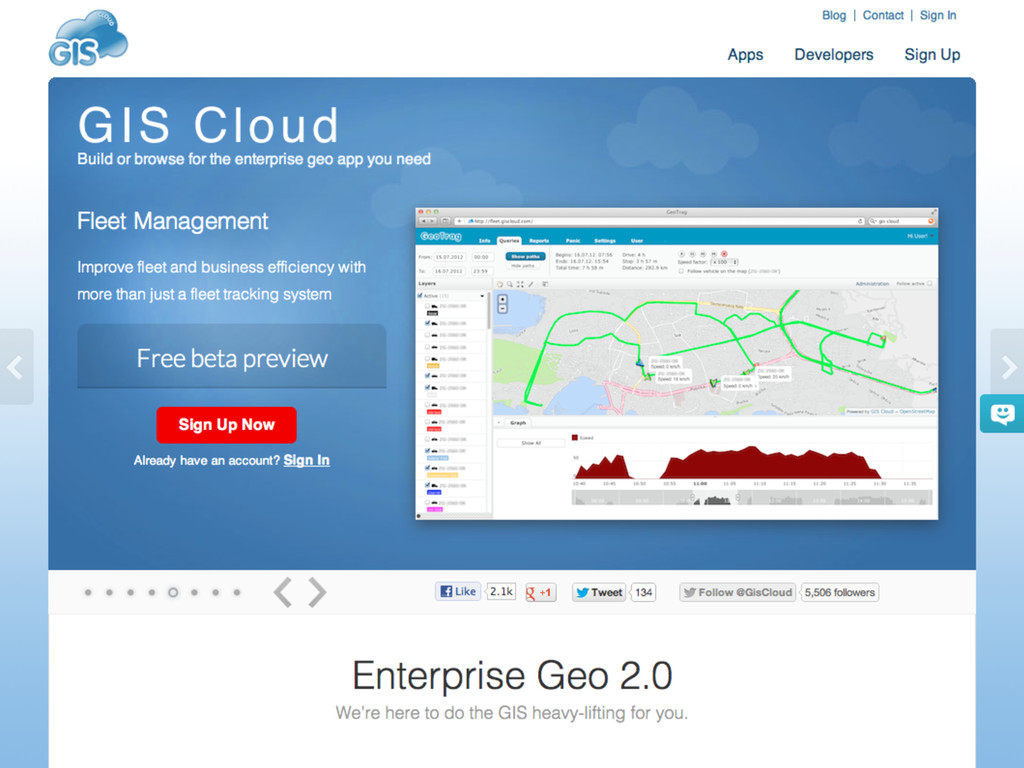Click the Google +1 button
The width and height of the screenshot is (1024, 768).
point(540,592)
